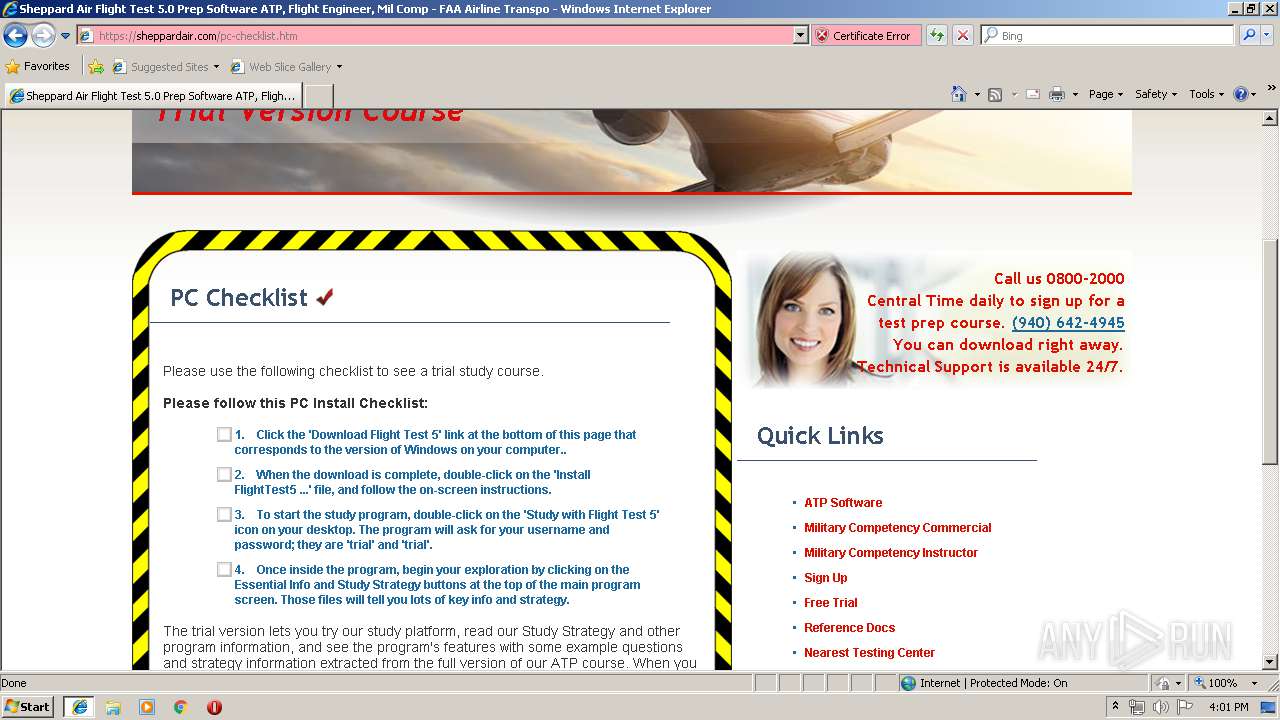The height and width of the screenshot is (720, 1280).
Task: Check step 1 Download Flight Test checkbox
Action: point(224,434)
